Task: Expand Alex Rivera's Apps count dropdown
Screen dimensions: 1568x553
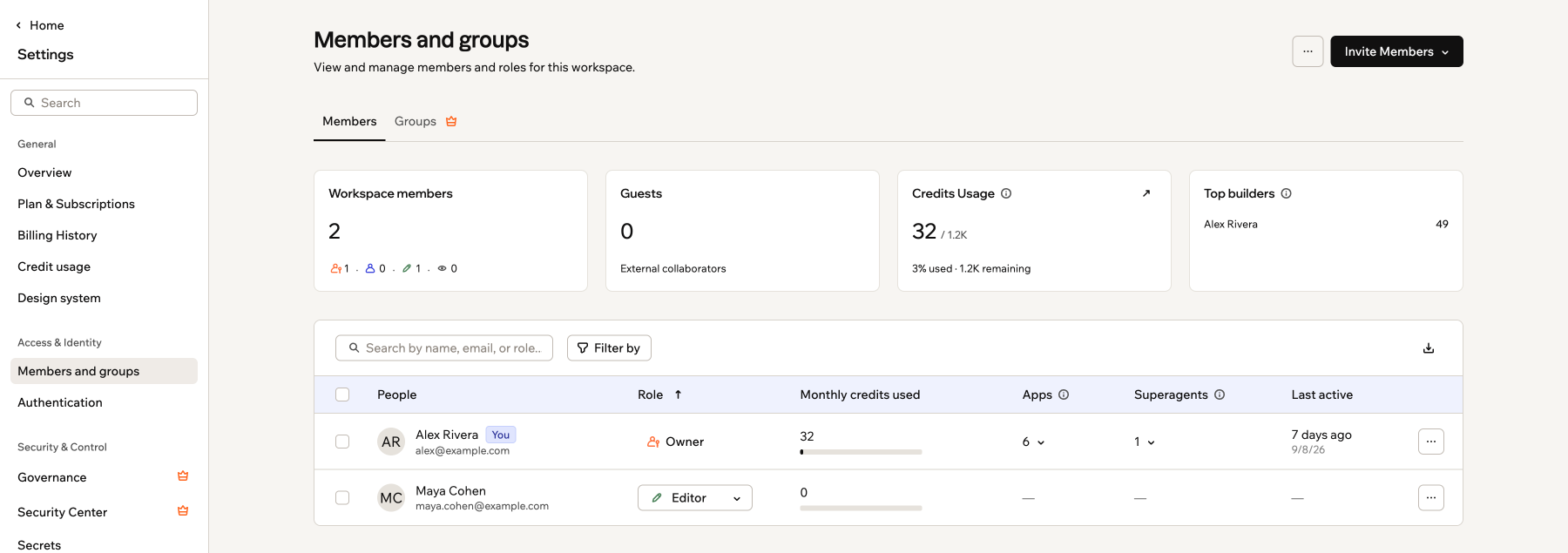Action: [1034, 442]
